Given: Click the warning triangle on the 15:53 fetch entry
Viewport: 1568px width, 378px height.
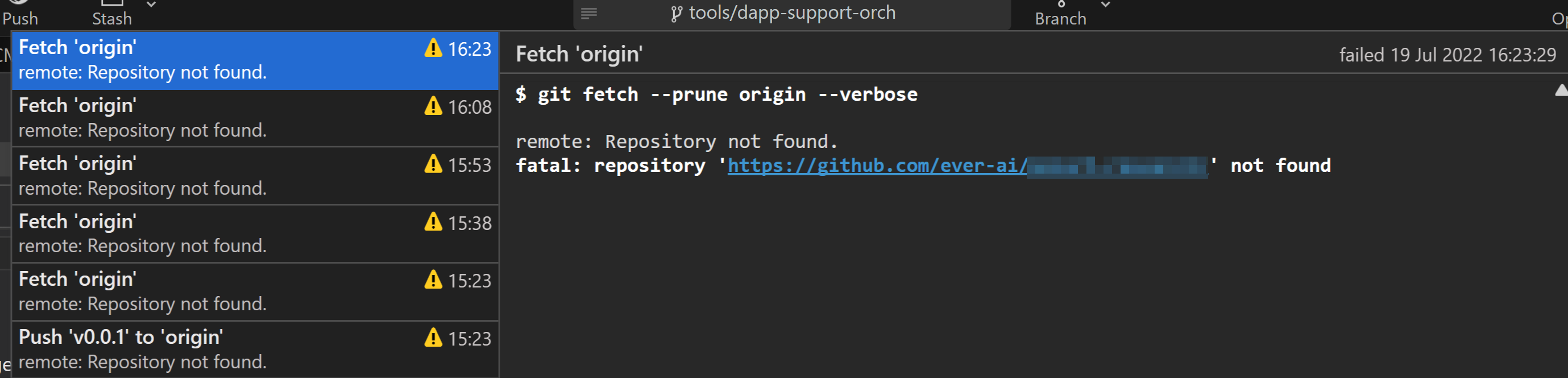Looking at the screenshot, I should coord(433,165).
